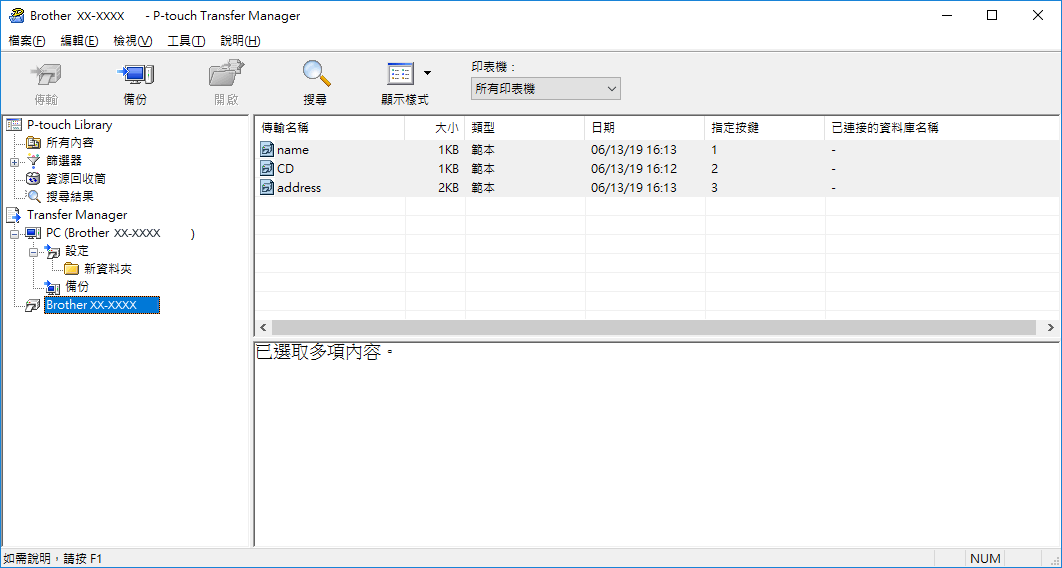Click the 已選取多項內容 preview text
Screen dimensions: 1062x568
tap(324, 353)
